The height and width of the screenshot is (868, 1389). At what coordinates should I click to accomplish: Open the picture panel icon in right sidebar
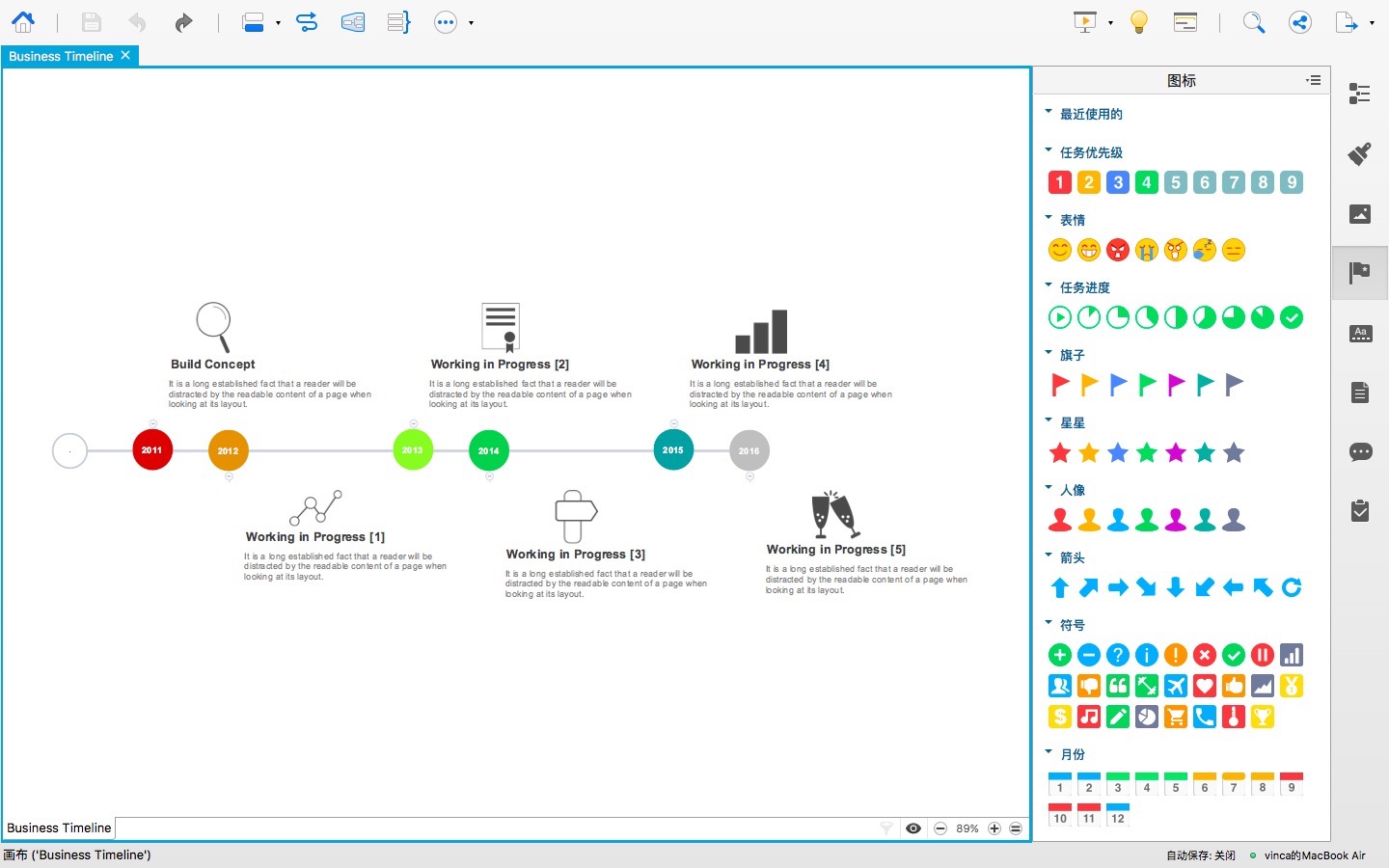point(1359,214)
